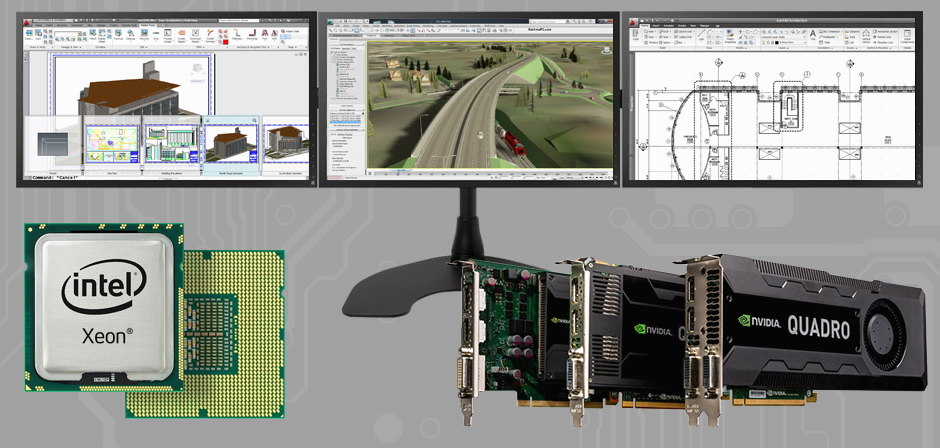Click Table tool in Annotation panel

click(825, 43)
